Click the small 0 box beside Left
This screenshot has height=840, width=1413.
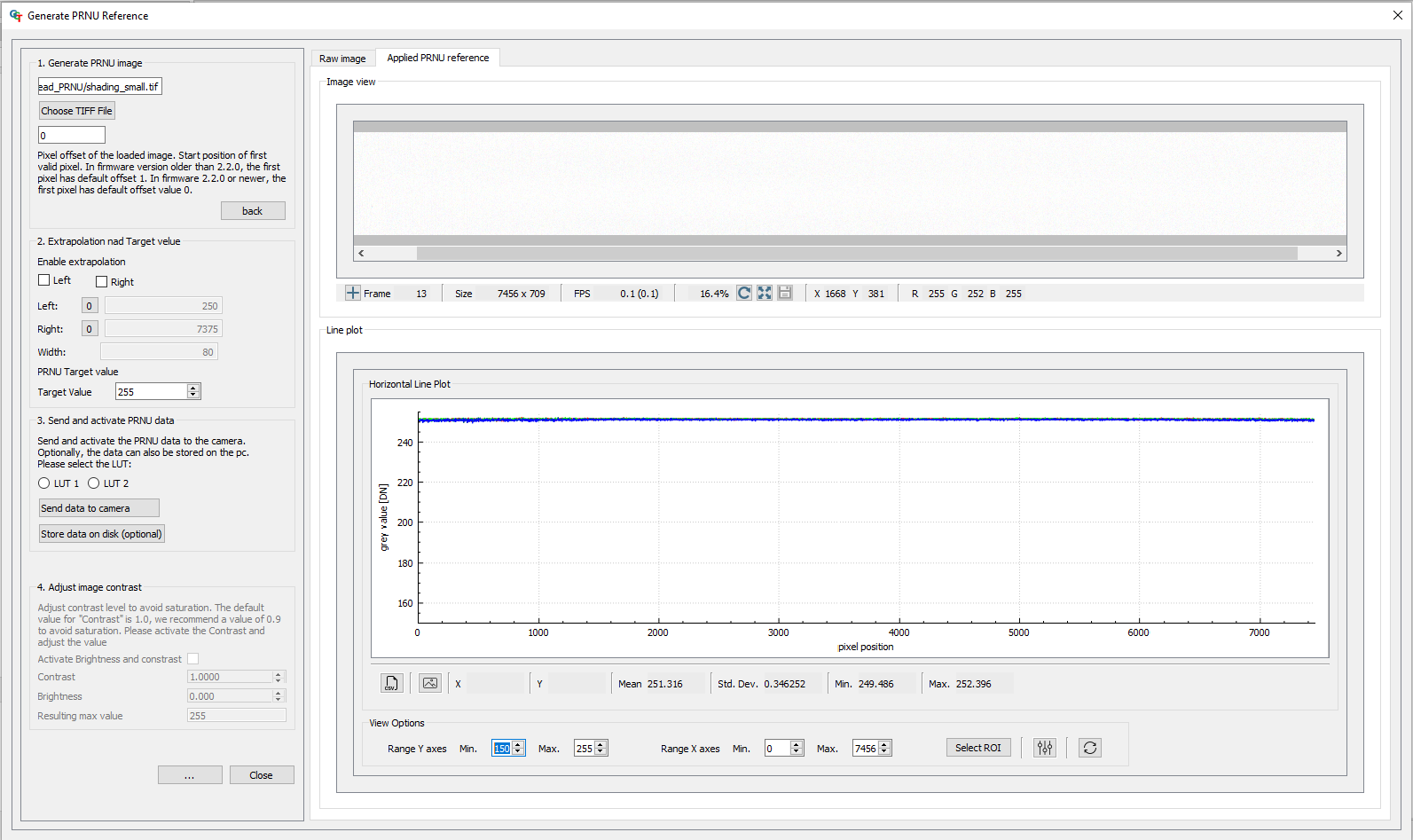pos(89,306)
